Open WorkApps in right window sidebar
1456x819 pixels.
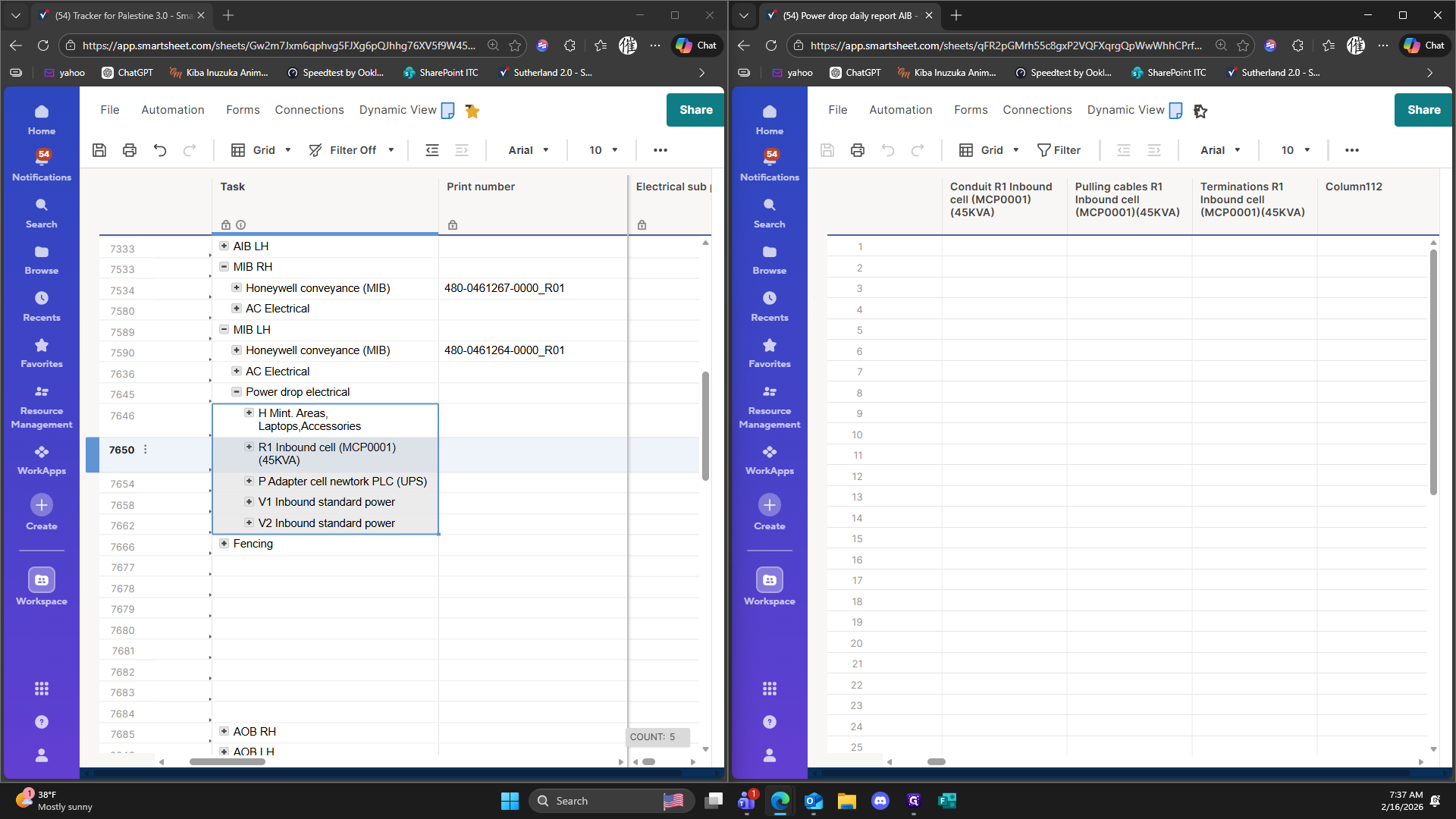pos(770,460)
